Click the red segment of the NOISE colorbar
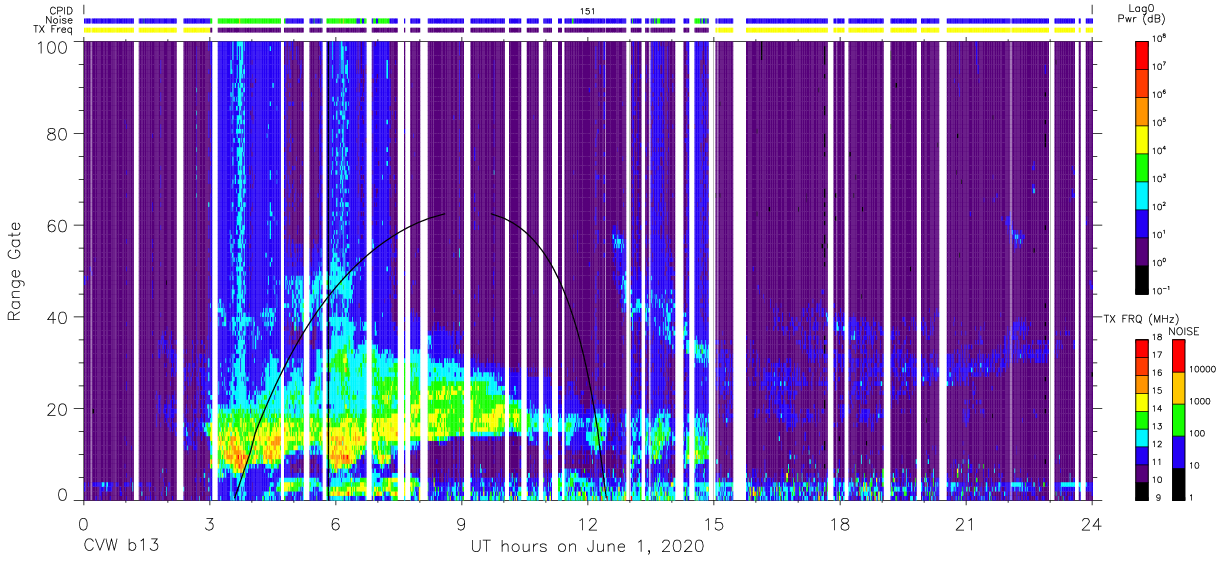The height and width of the screenshot is (567, 1228). point(1177,356)
